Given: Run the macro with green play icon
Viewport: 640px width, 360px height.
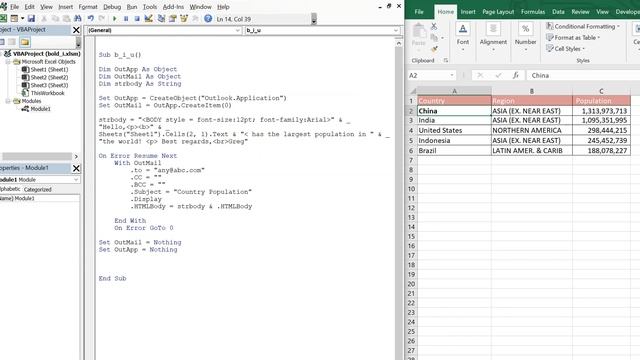Looking at the screenshot, I should click(114, 19).
